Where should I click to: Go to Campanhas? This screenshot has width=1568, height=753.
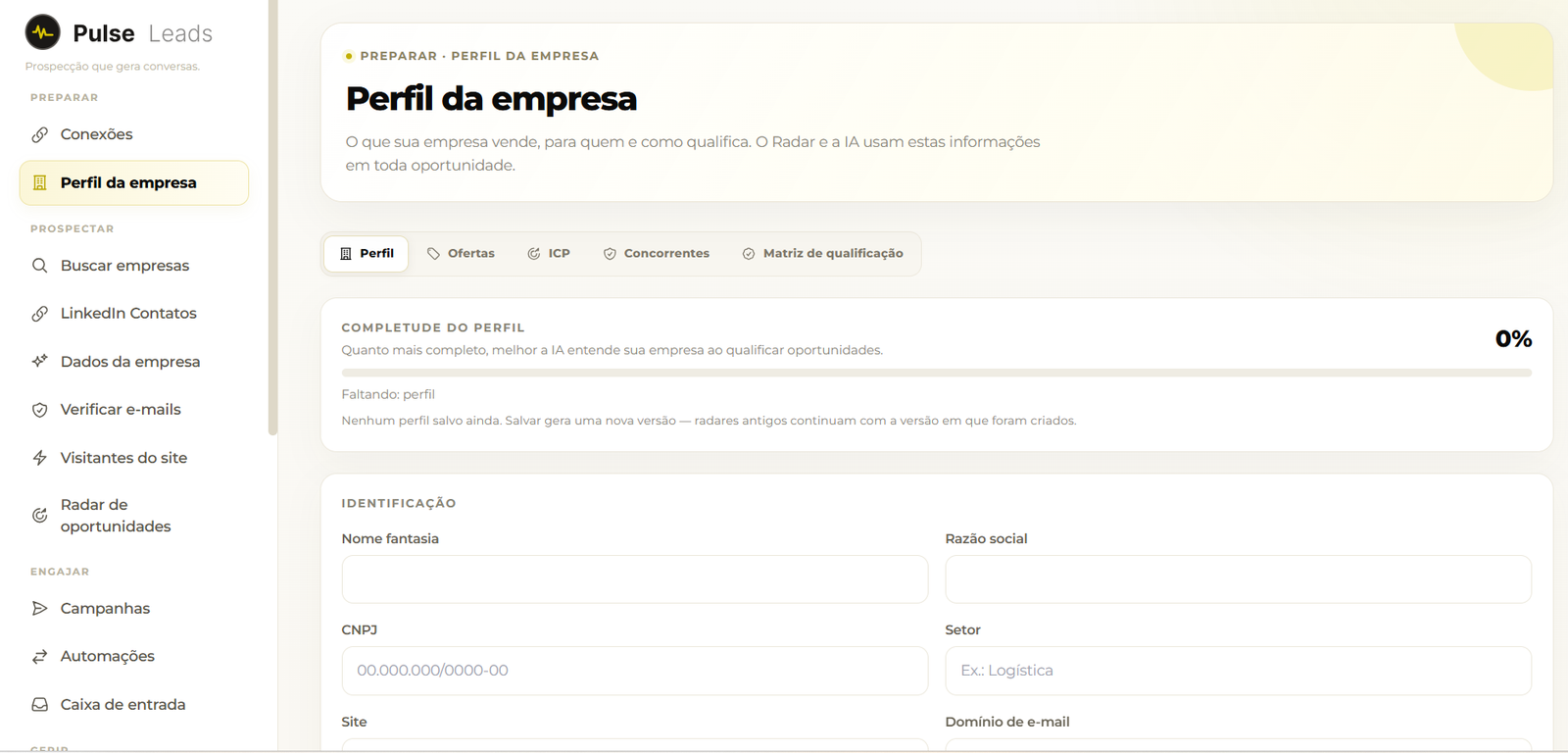(134, 609)
